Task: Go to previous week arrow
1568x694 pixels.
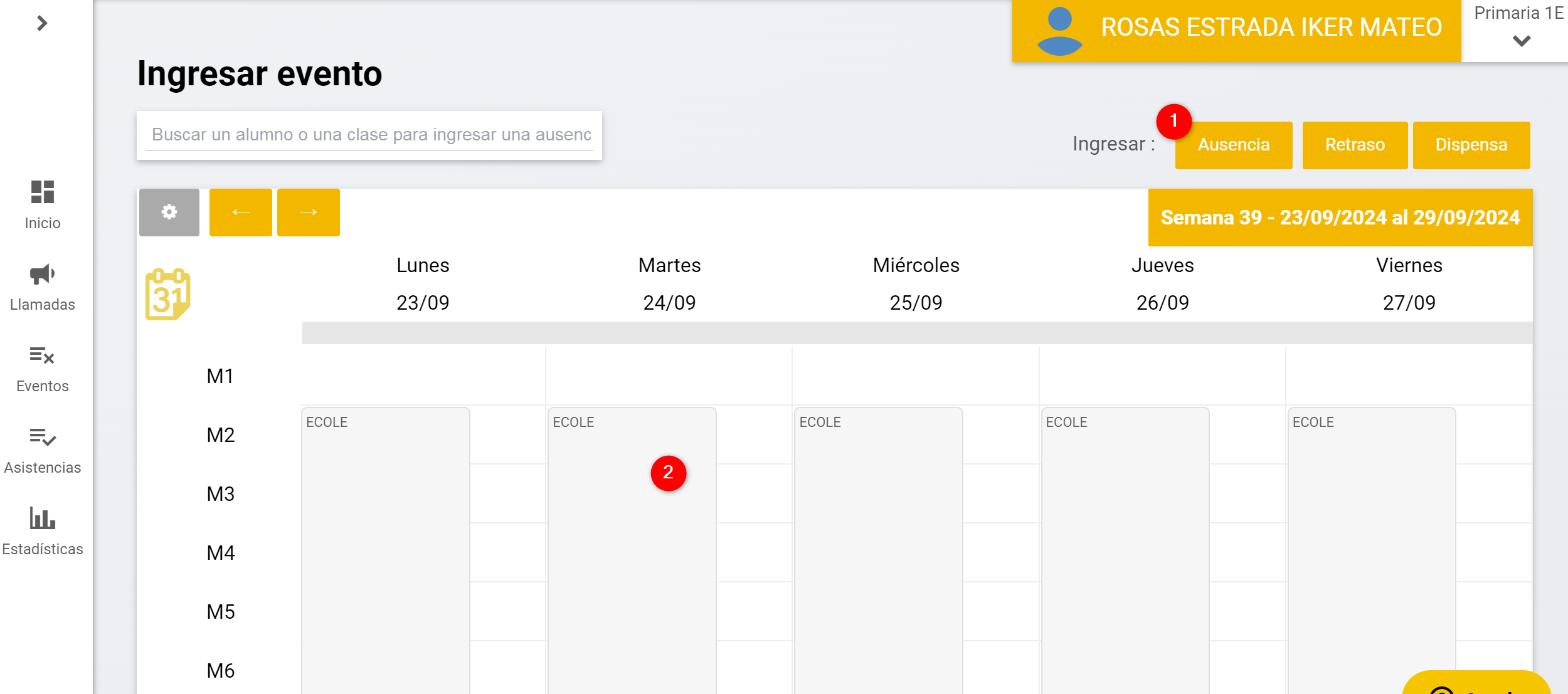Action: point(241,213)
